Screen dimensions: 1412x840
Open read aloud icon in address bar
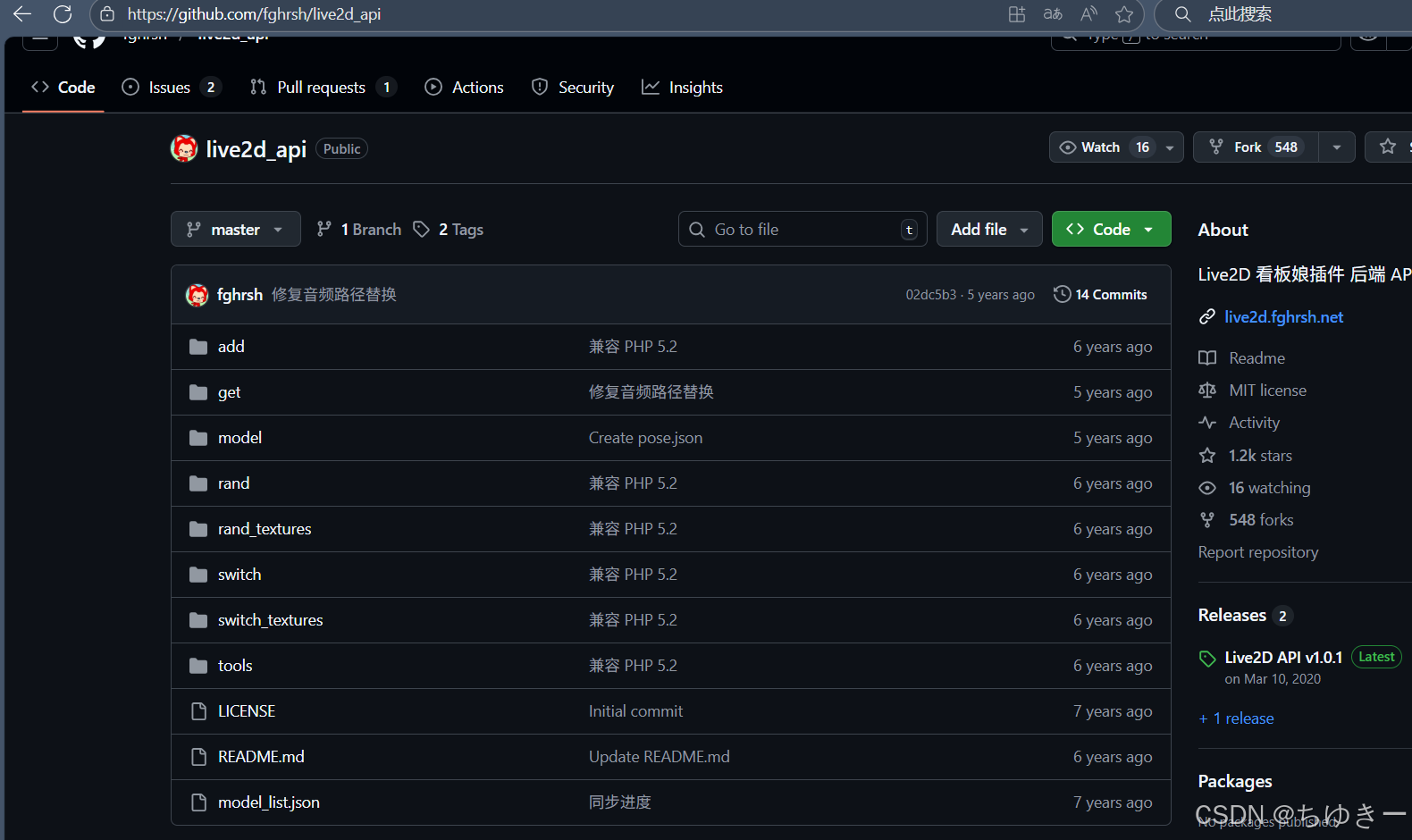(x=1088, y=14)
